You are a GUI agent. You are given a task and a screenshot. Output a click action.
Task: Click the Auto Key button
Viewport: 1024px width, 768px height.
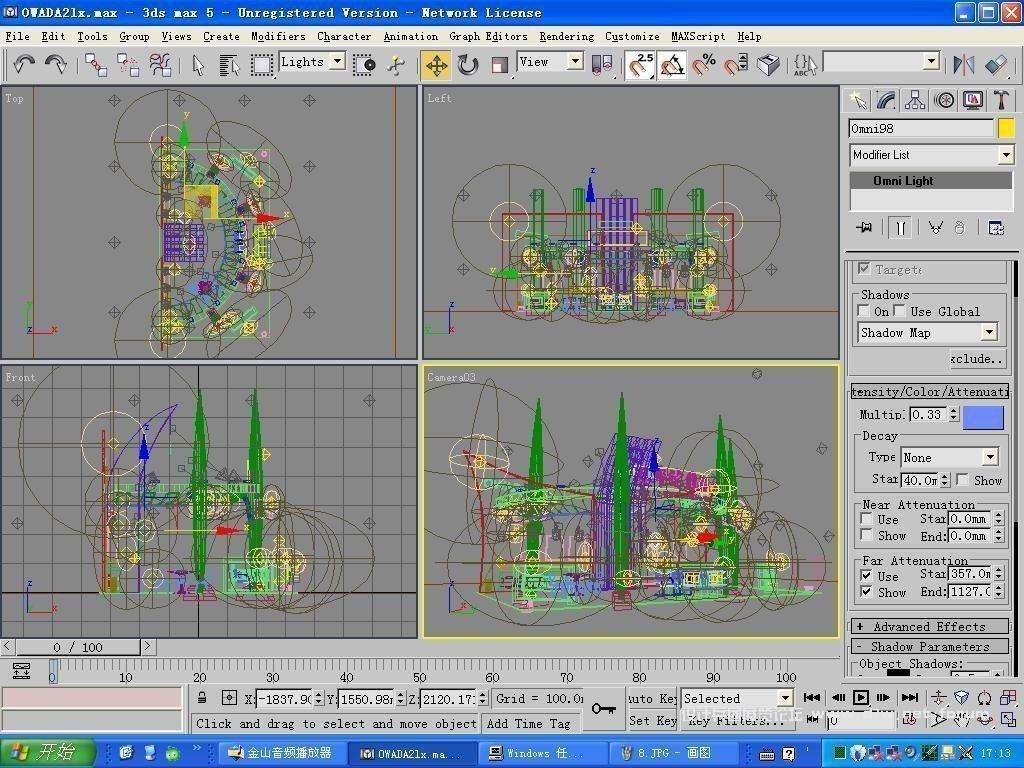click(652, 698)
